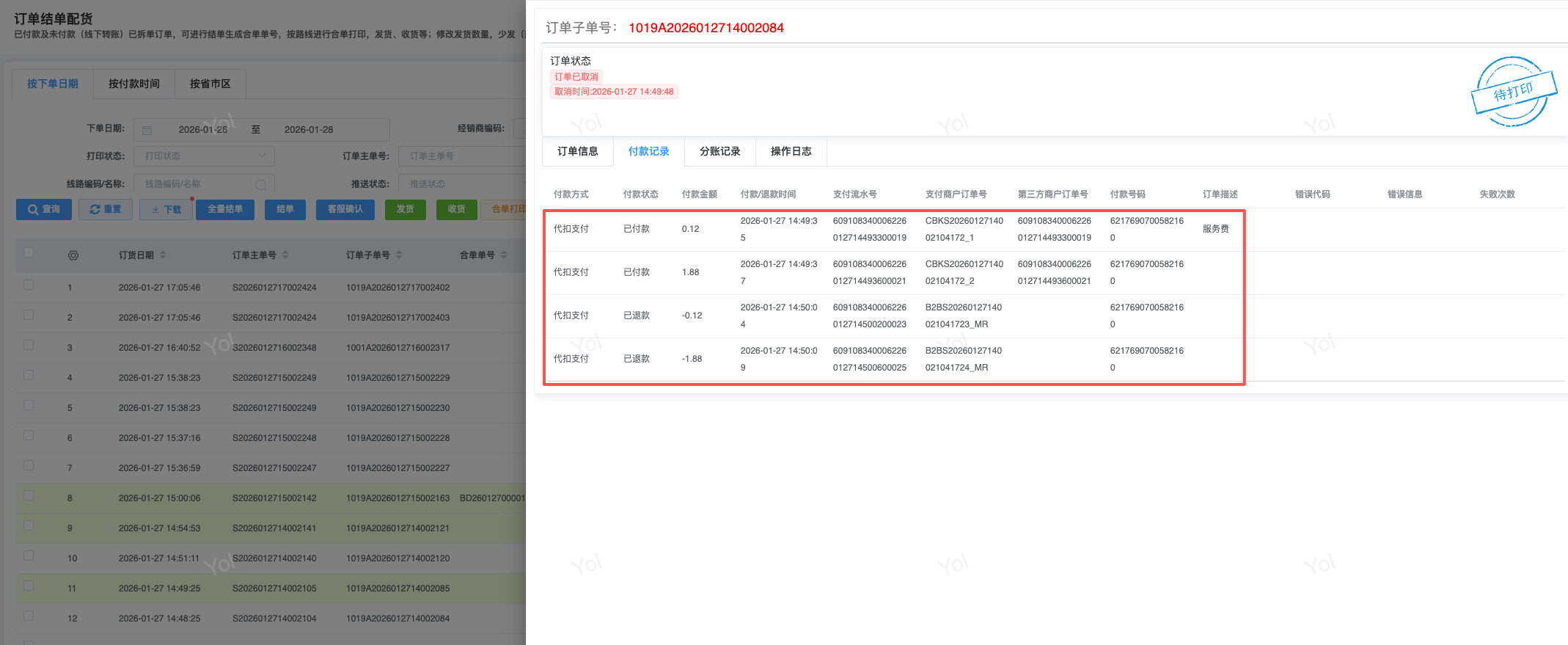Check the checkbox for row 1
The height and width of the screenshot is (645, 1568).
click(29, 285)
